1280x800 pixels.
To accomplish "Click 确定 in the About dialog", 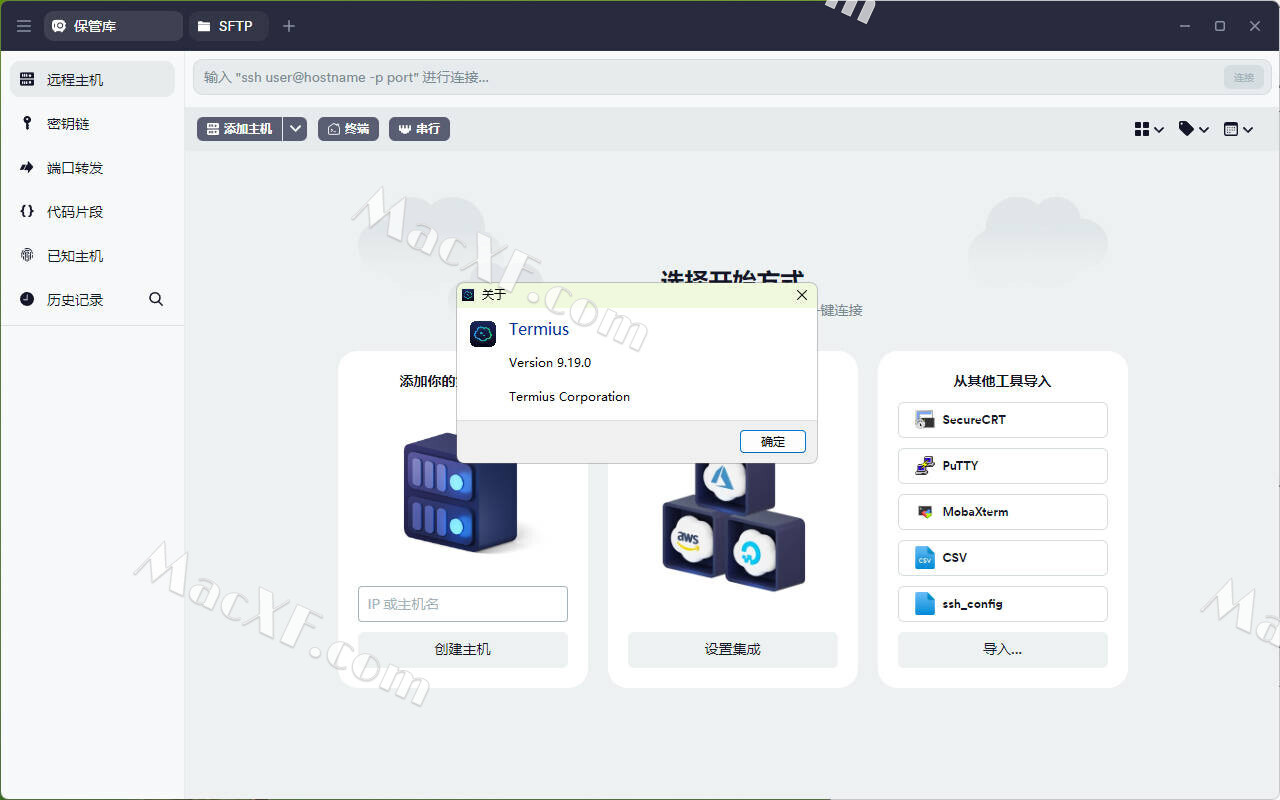I will [x=773, y=441].
